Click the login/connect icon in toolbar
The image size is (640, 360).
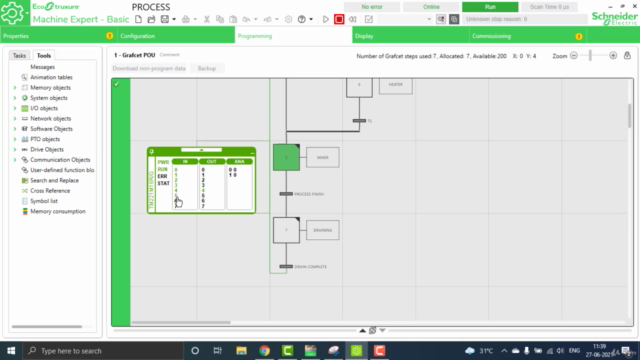(x=441, y=19)
